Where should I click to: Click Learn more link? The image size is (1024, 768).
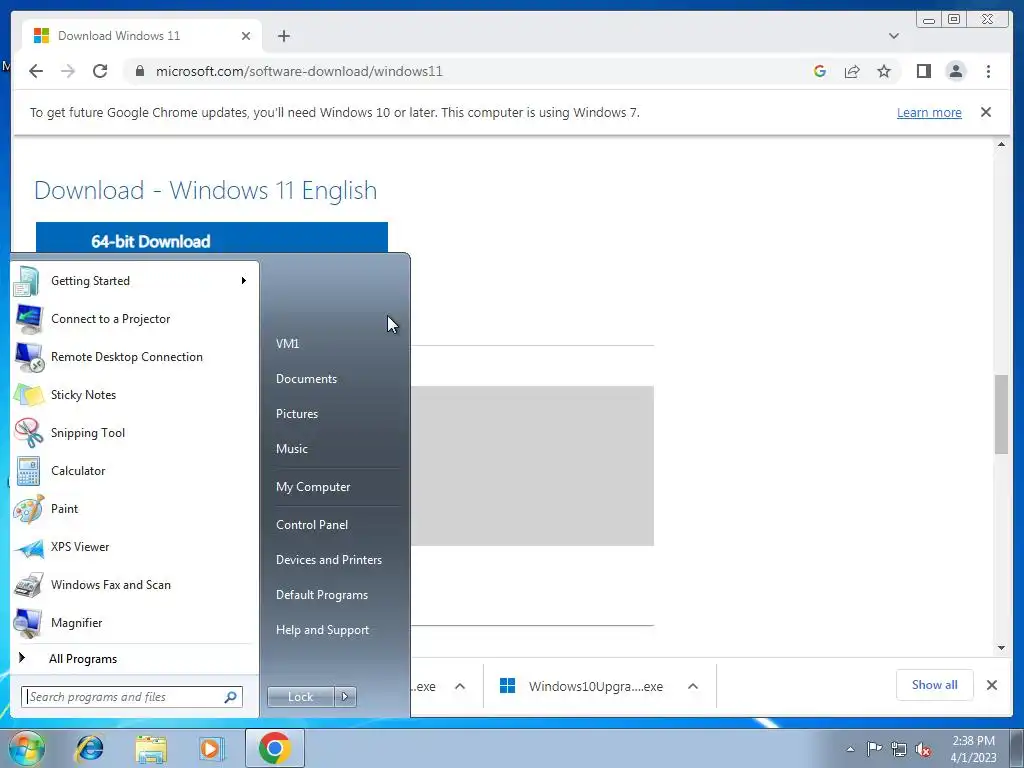point(929,112)
